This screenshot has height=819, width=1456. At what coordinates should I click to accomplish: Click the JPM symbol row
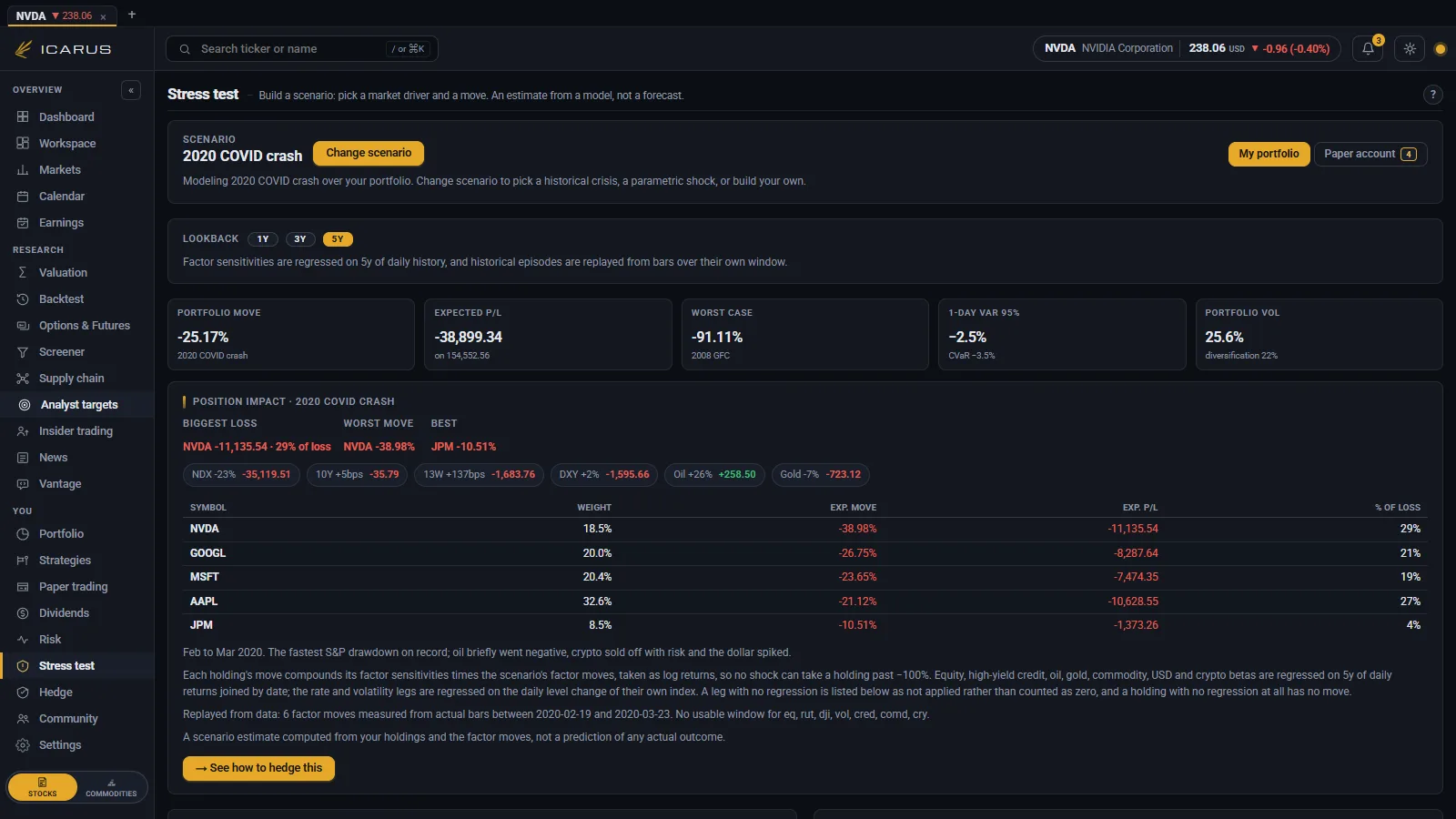[804, 625]
